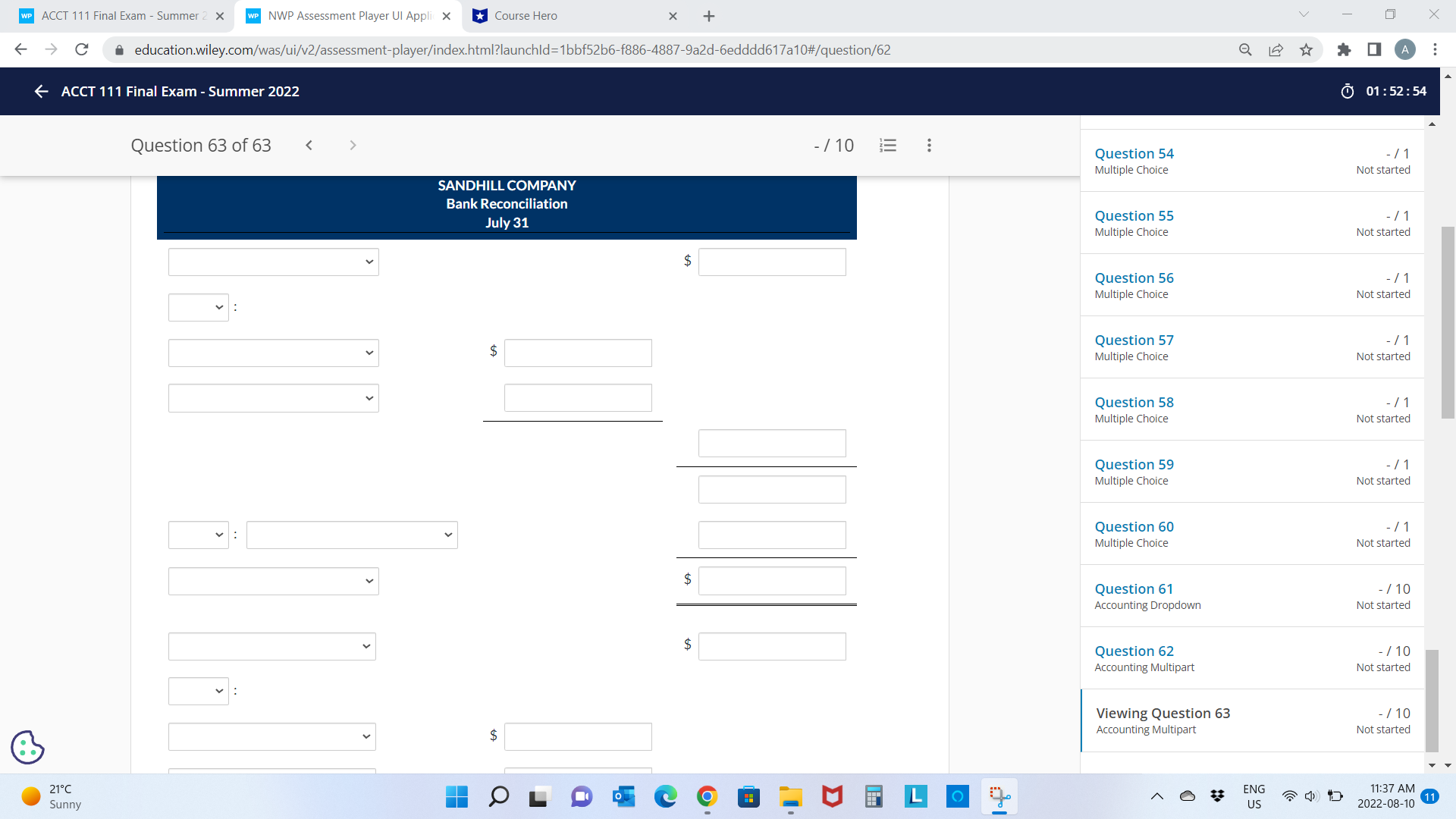This screenshot has width=1456, height=819.
Task: Open the three-dot options menu in the player
Action: tap(928, 145)
